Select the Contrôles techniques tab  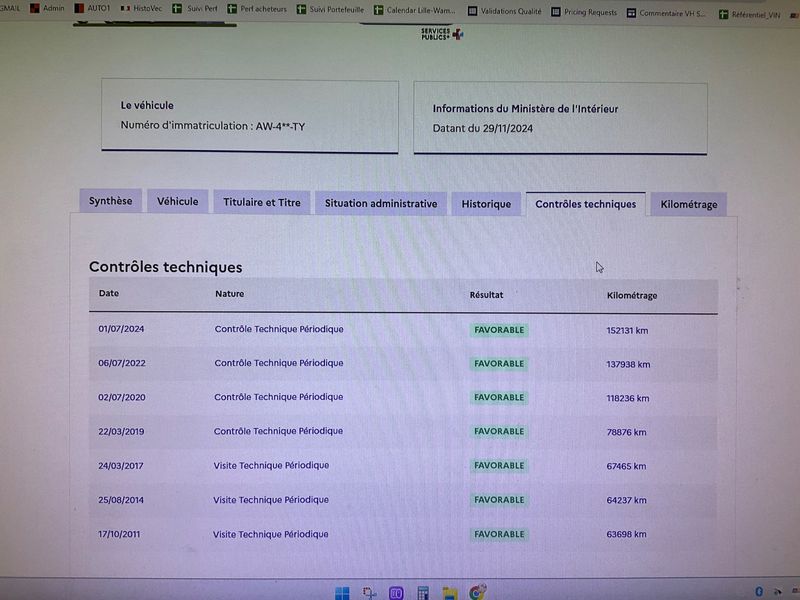click(x=585, y=204)
